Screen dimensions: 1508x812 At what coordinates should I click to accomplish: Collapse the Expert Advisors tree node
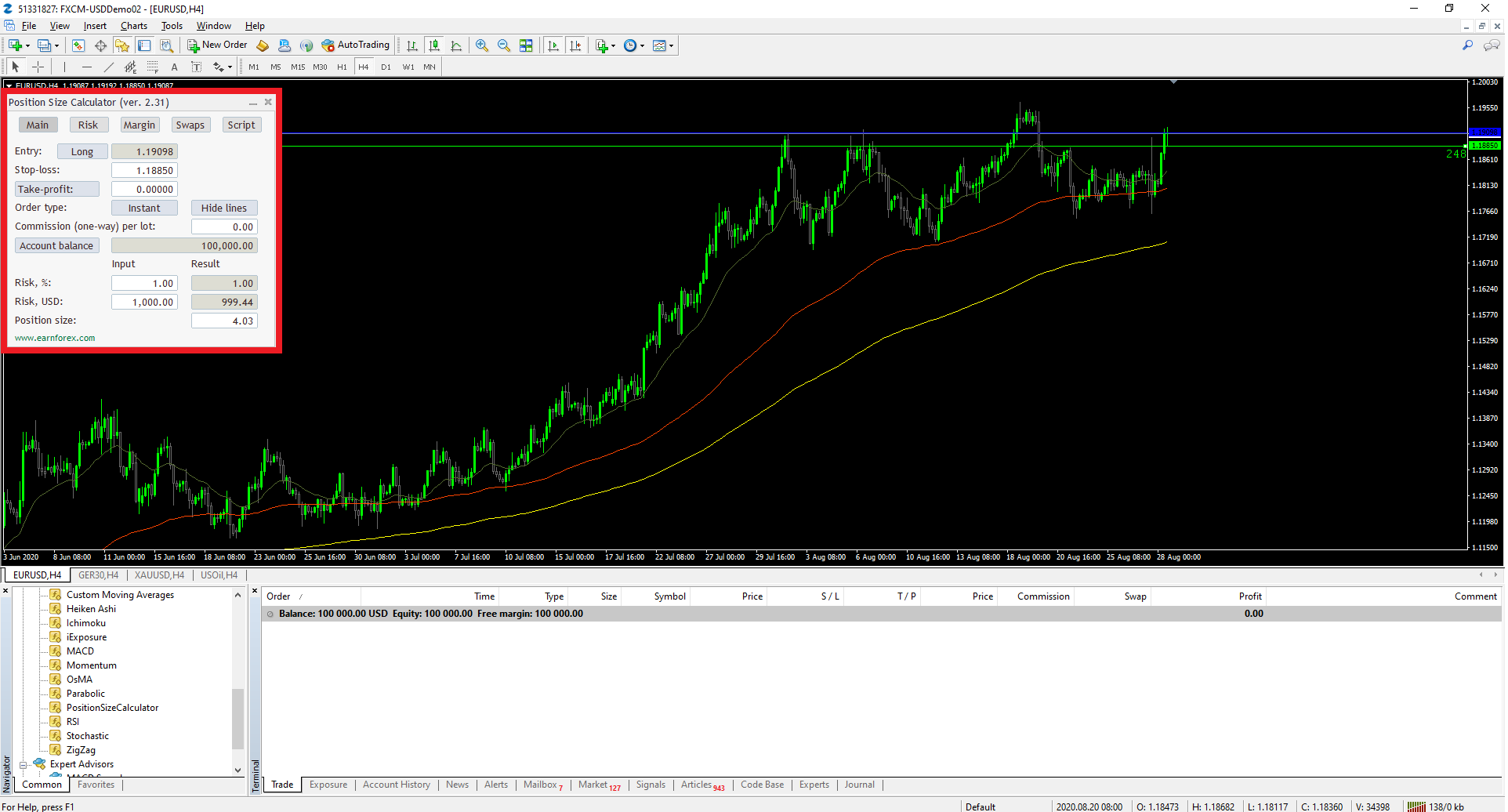pyautogui.click(x=24, y=765)
